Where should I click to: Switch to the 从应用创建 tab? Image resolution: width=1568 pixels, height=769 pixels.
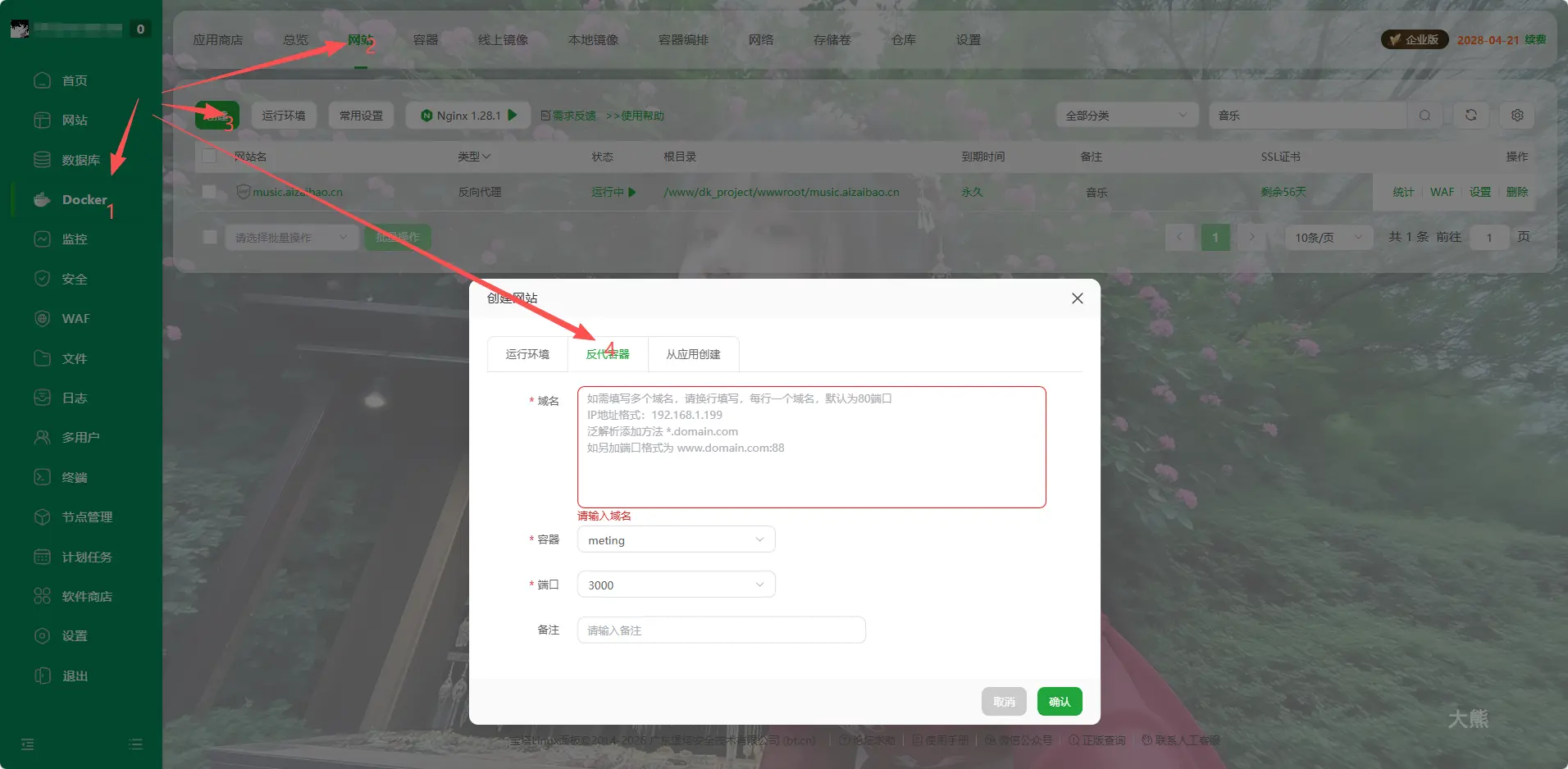[x=693, y=354]
